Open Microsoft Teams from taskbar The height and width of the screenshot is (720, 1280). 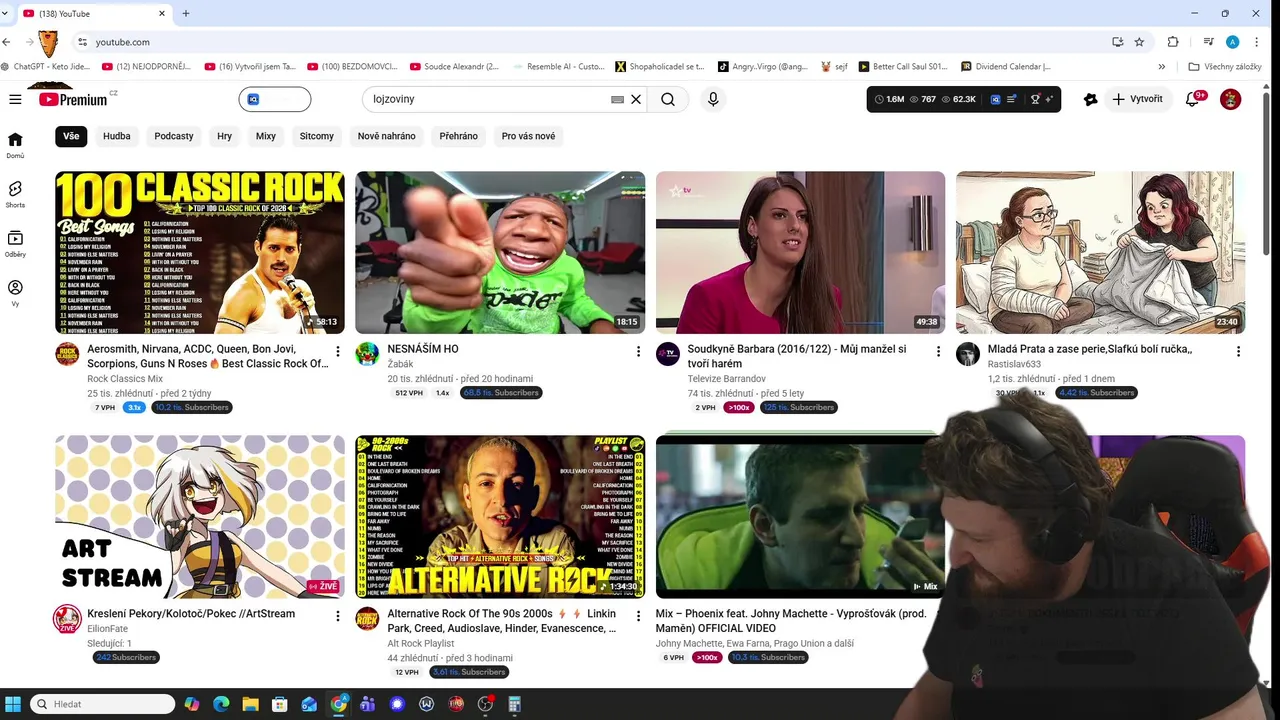368,704
